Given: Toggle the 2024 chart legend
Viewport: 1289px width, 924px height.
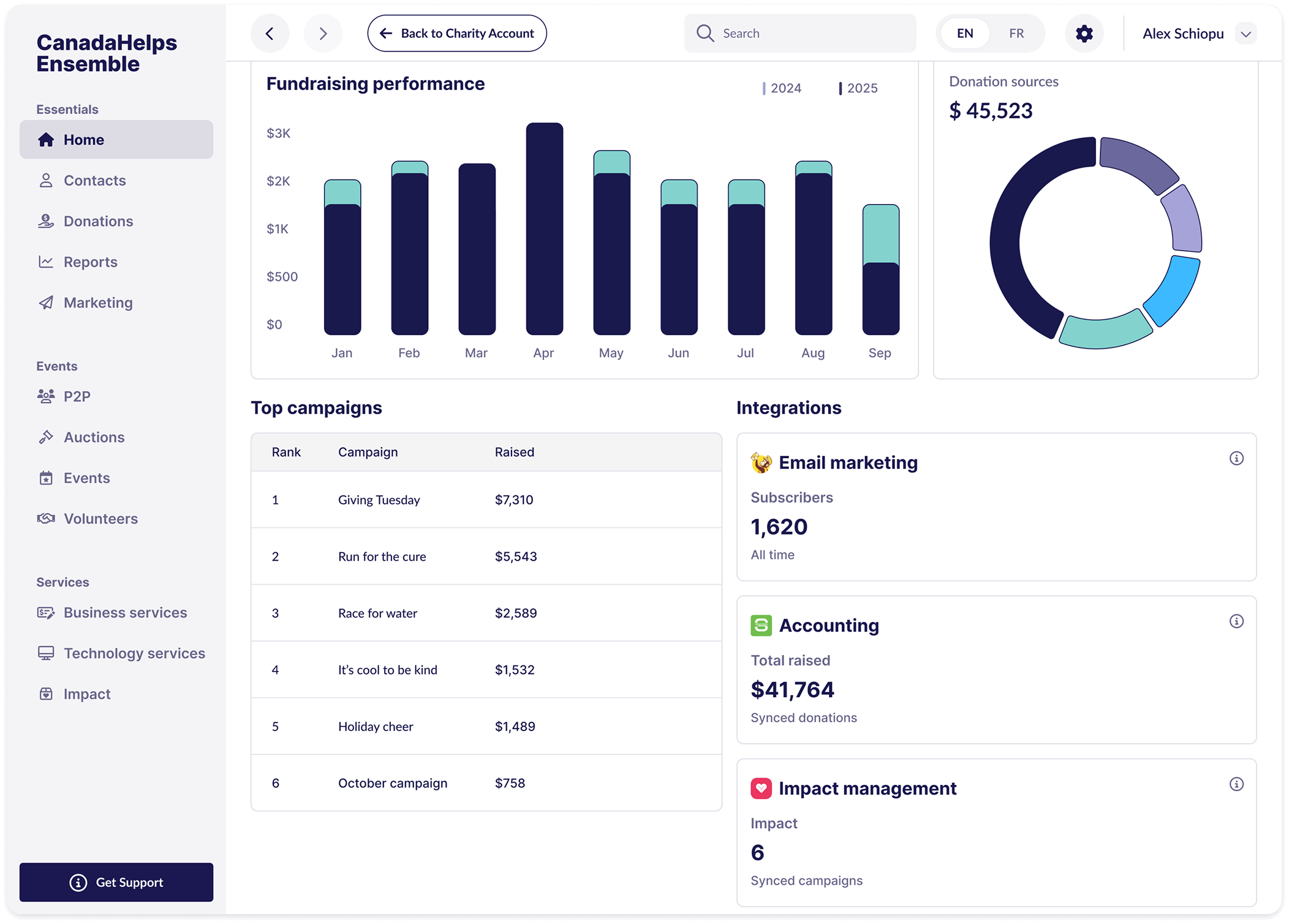Looking at the screenshot, I should tap(782, 88).
